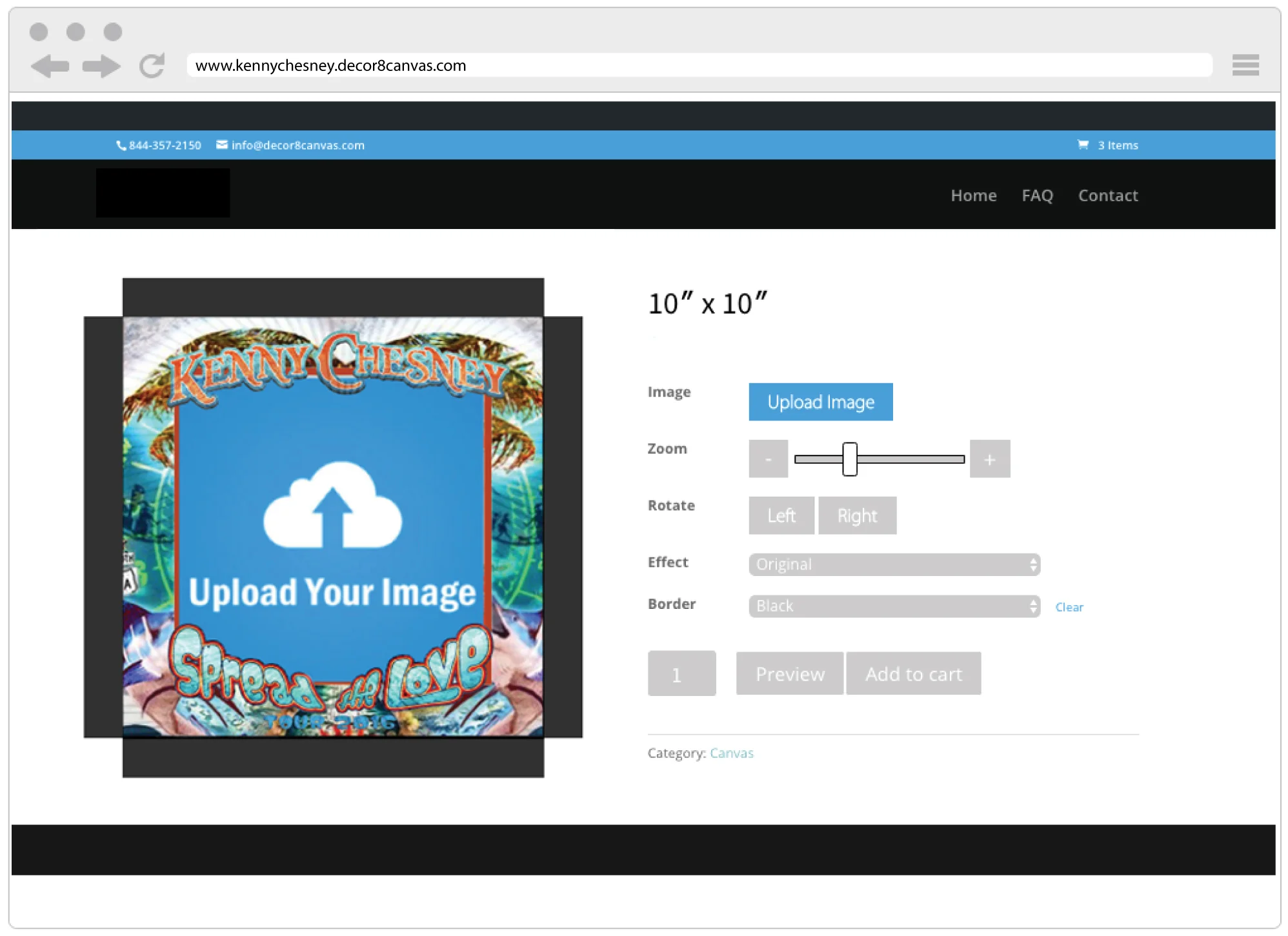
Task: Click the Clear link next to Border
Action: click(1069, 607)
